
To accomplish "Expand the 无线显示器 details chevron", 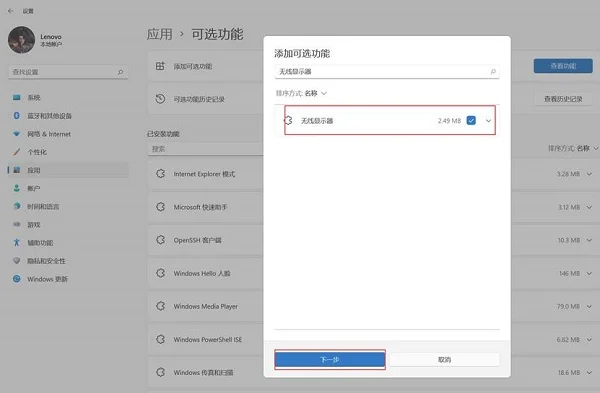I will (488, 121).
